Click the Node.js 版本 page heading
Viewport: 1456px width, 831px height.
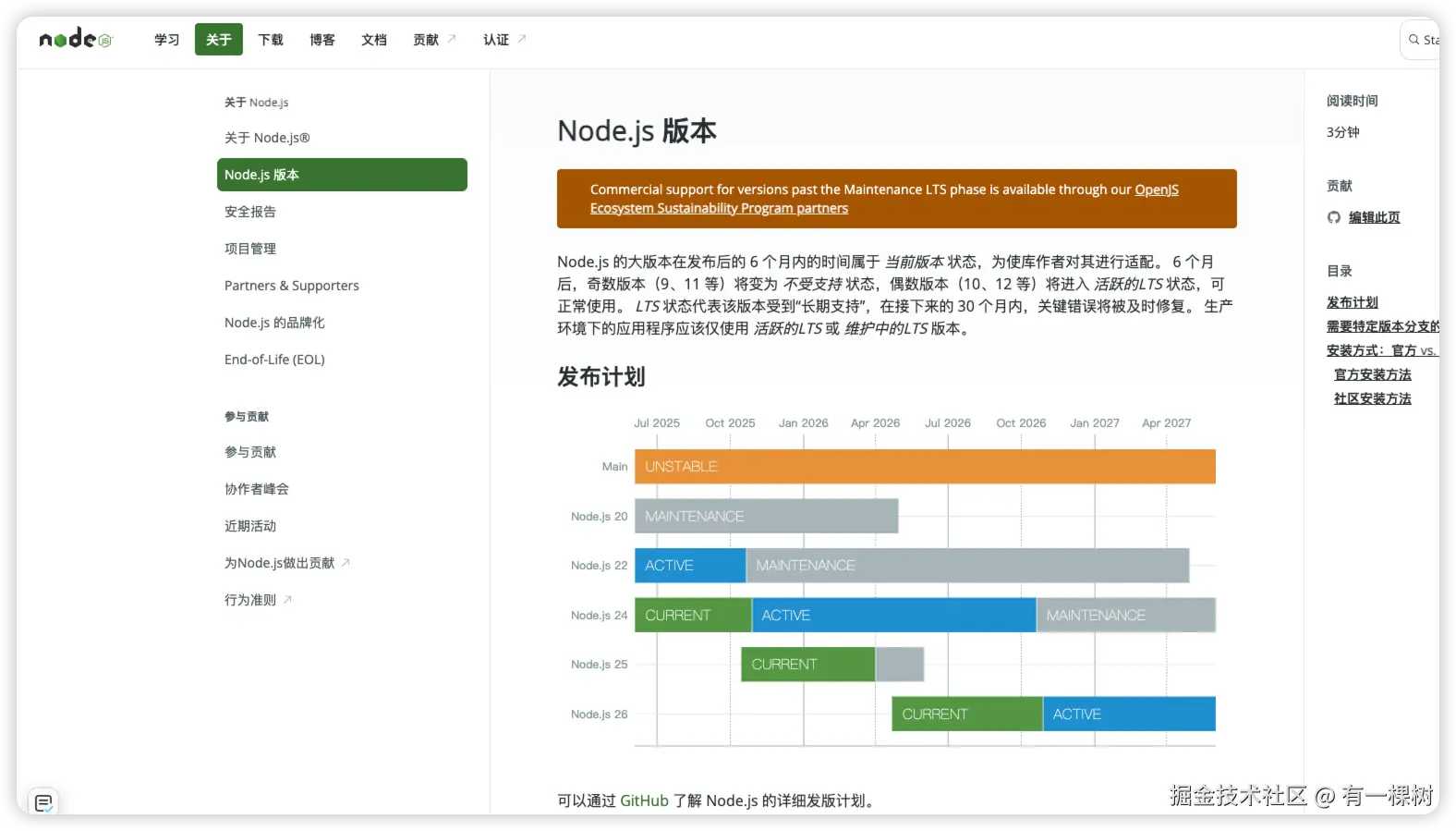637,131
